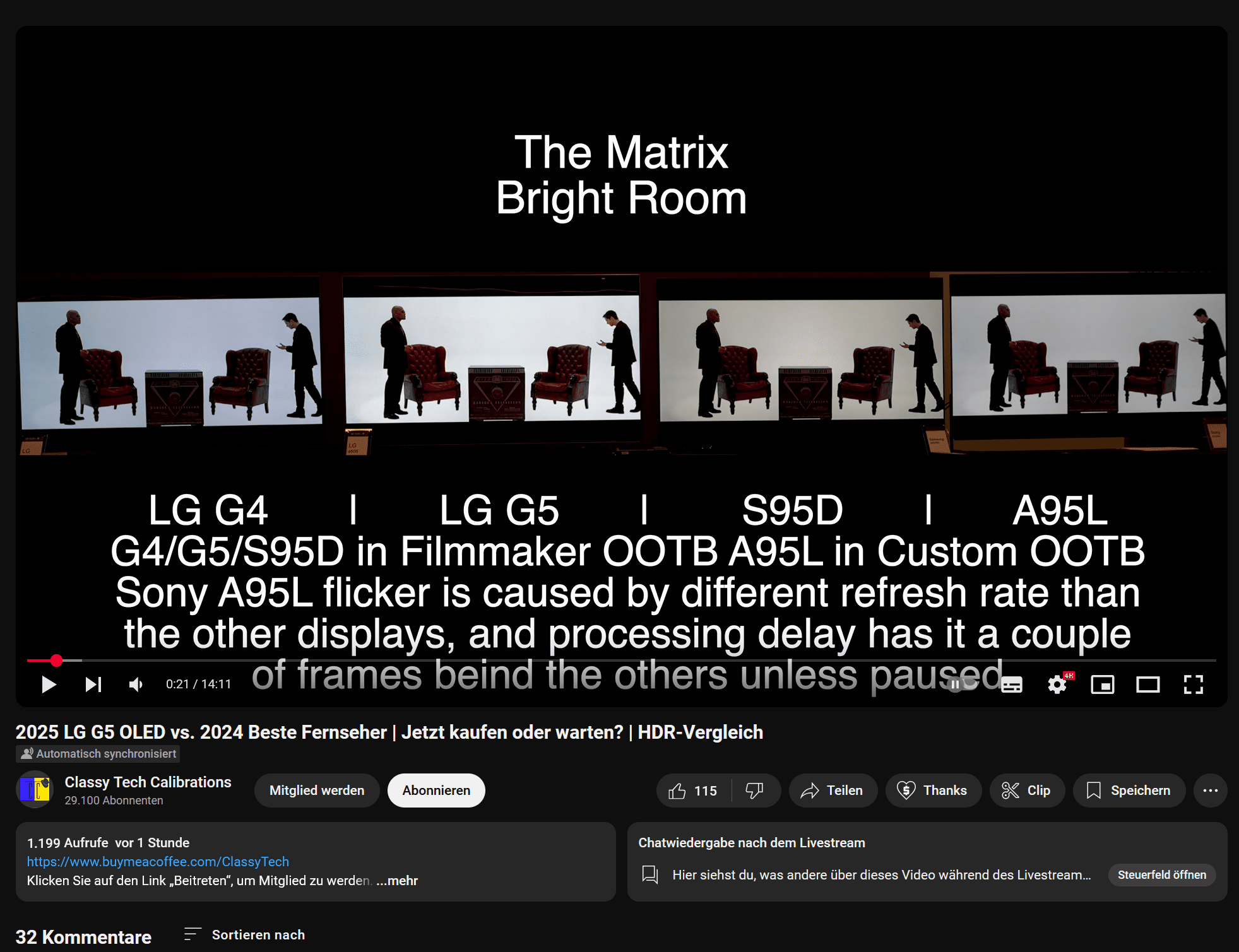
Task: Expand description with ...mehr
Action: [x=397, y=881]
